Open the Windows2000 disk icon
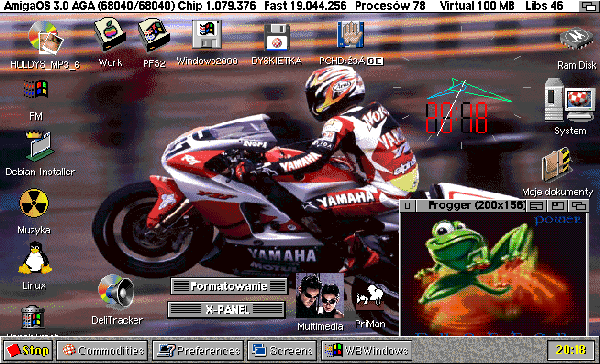 pos(207,35)
